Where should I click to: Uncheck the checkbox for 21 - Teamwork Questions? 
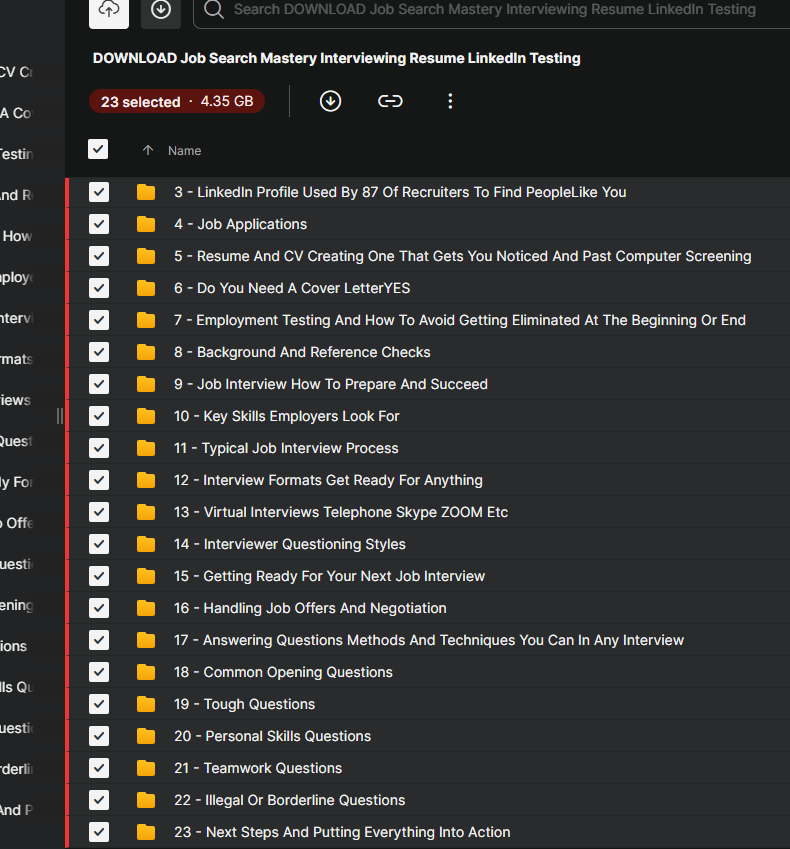[99, 768]
